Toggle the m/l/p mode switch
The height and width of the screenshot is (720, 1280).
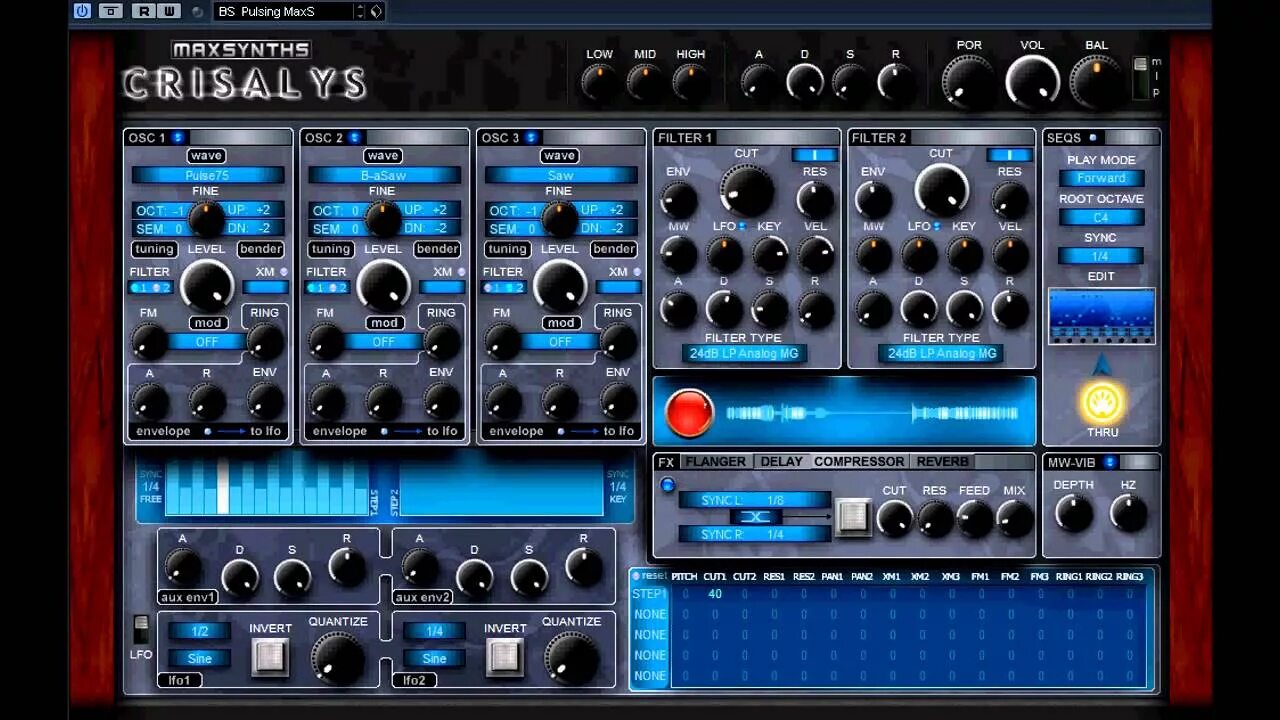coord(1140,79)
